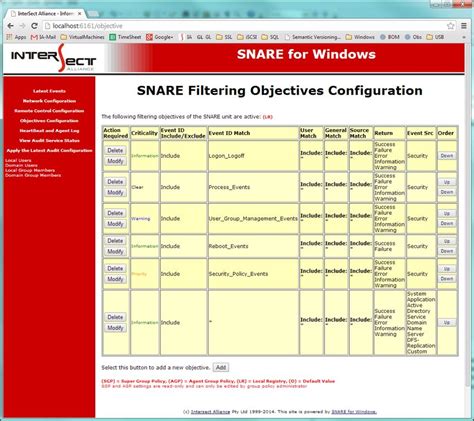Screen dimensions: 474x421
Task: Delete the Logon_Logoff objective
Action: 115,150
